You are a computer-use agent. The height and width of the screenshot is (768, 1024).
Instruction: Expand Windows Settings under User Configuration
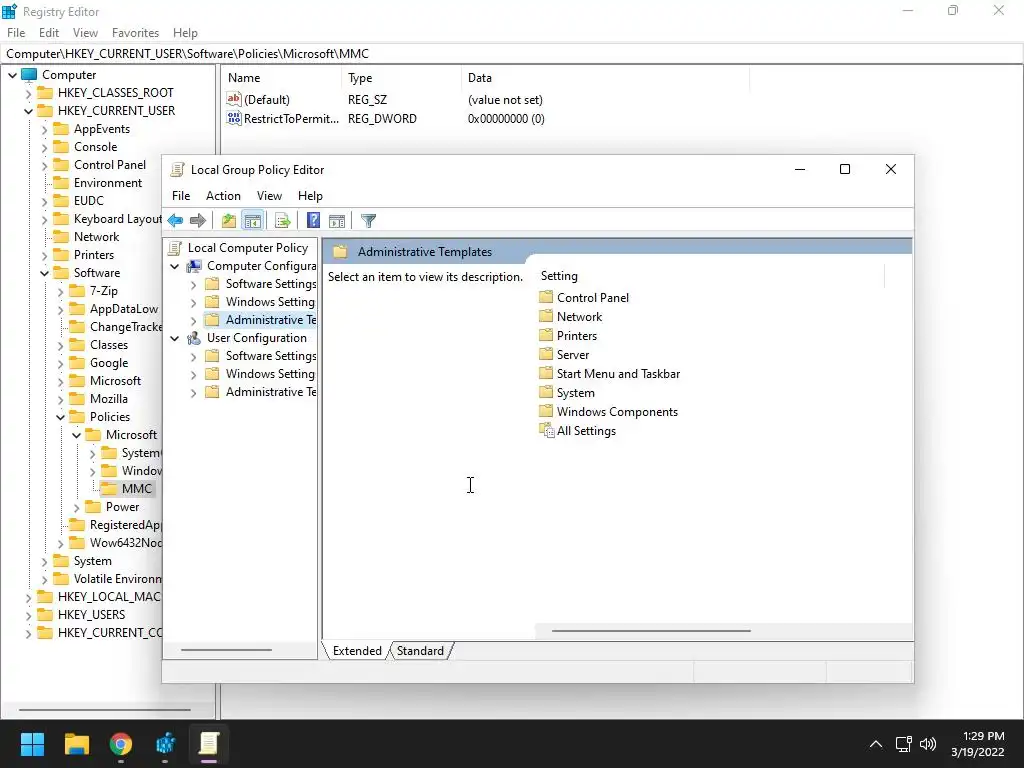pos(193,375)
